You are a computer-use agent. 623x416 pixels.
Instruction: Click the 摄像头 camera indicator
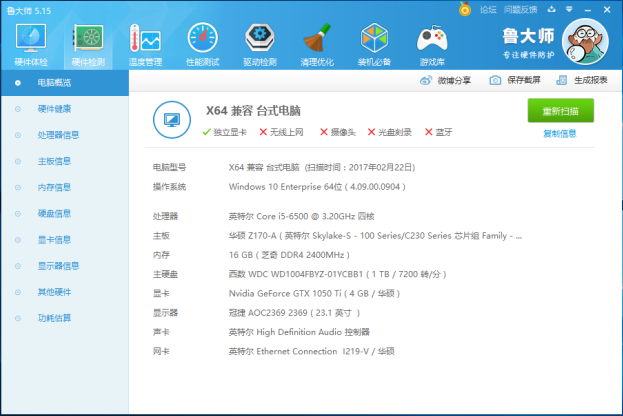pyautogui.click(x=338, y=132)
